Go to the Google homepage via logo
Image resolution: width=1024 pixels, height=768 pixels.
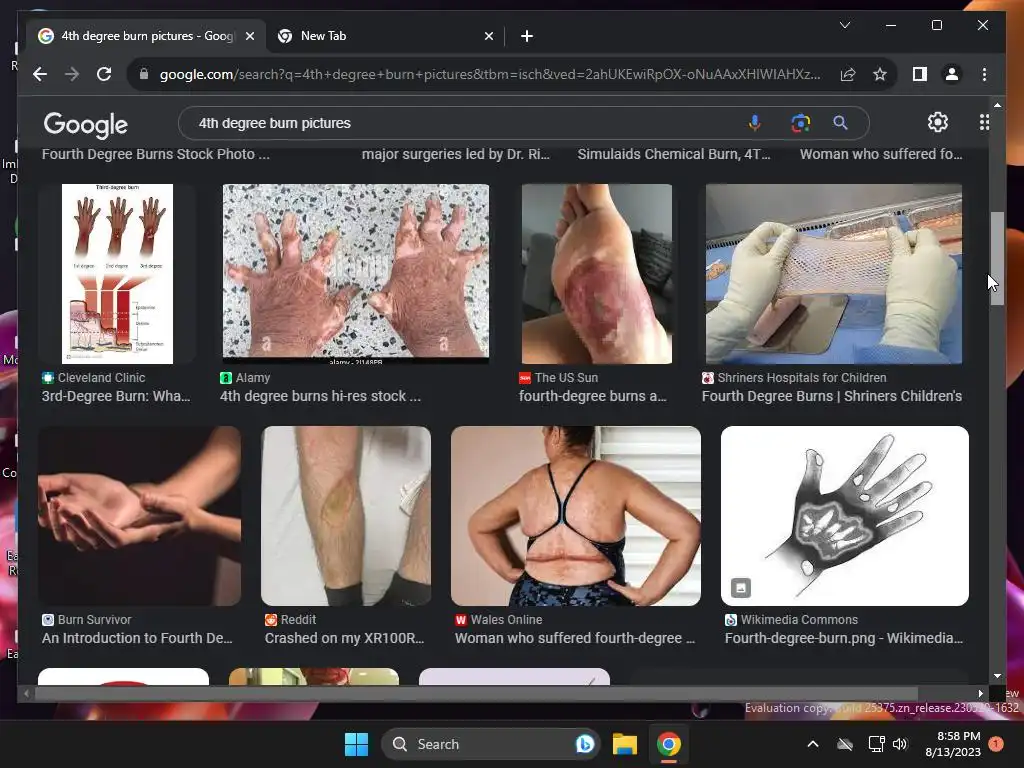(x=86, y=125)
